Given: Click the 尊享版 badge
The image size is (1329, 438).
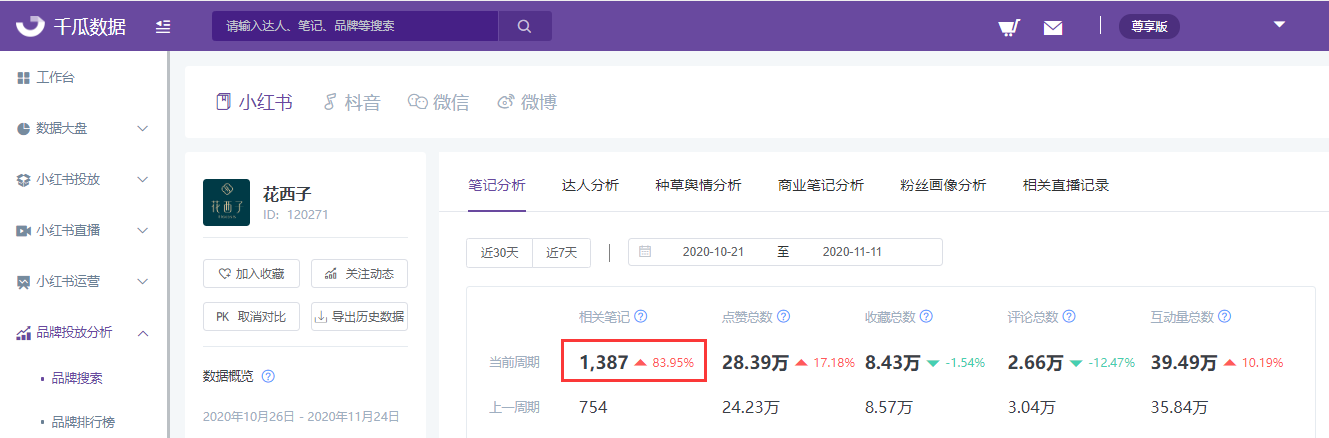Looking at the screenshot, I should click(x=1149, y=27).
